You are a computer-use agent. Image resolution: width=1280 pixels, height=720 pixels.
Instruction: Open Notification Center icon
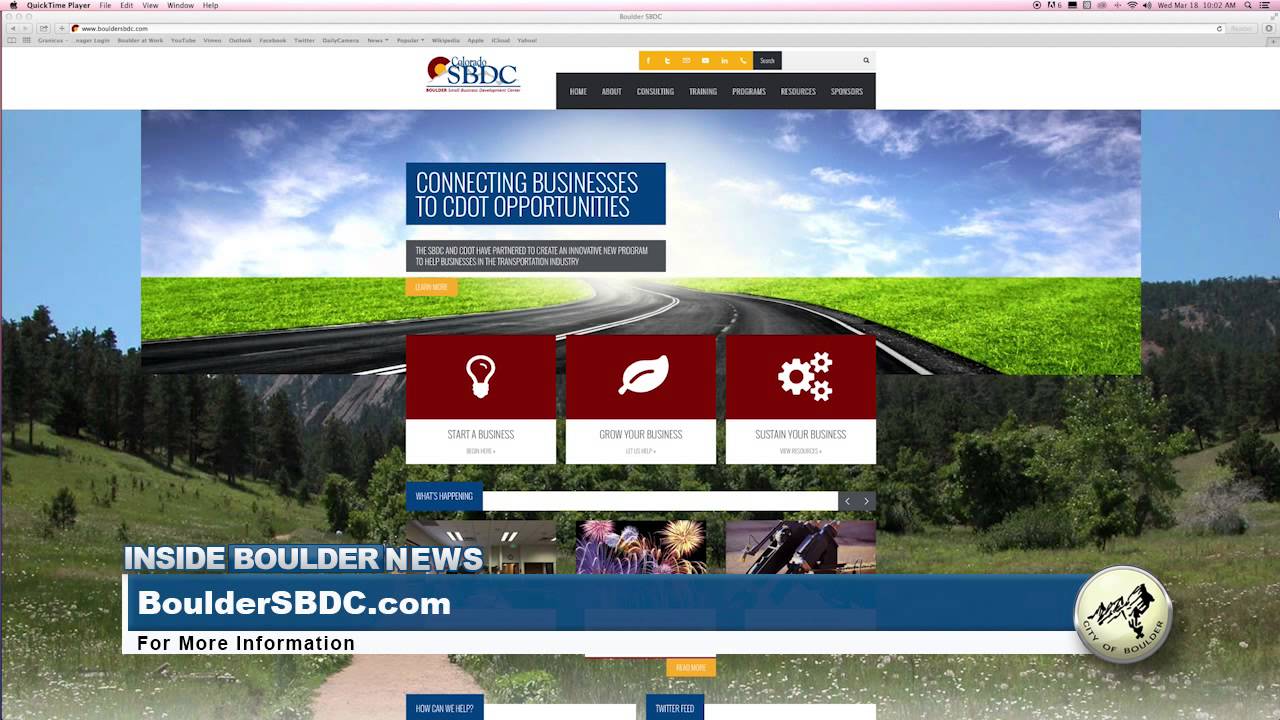click(1267, 5)
